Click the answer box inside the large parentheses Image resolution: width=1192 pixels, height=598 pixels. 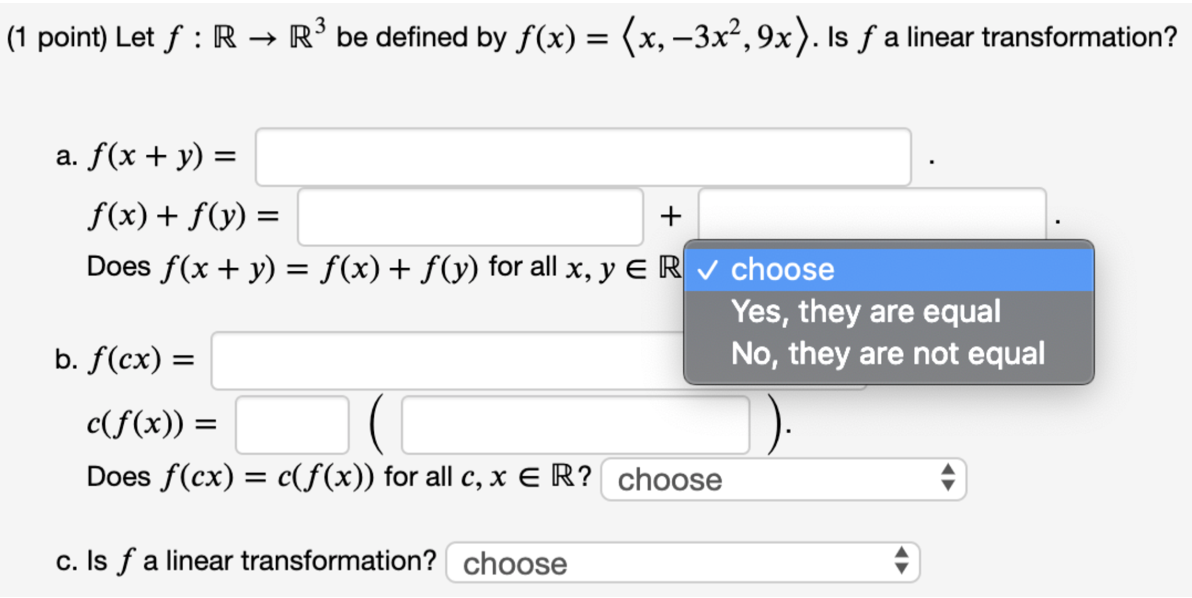click(576, 424)
